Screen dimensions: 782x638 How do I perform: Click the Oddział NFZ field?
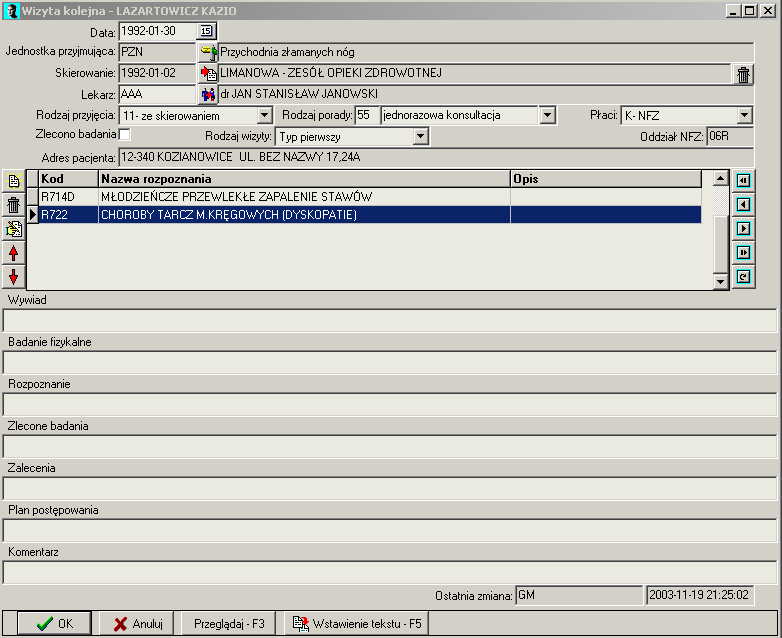point(730,136)
